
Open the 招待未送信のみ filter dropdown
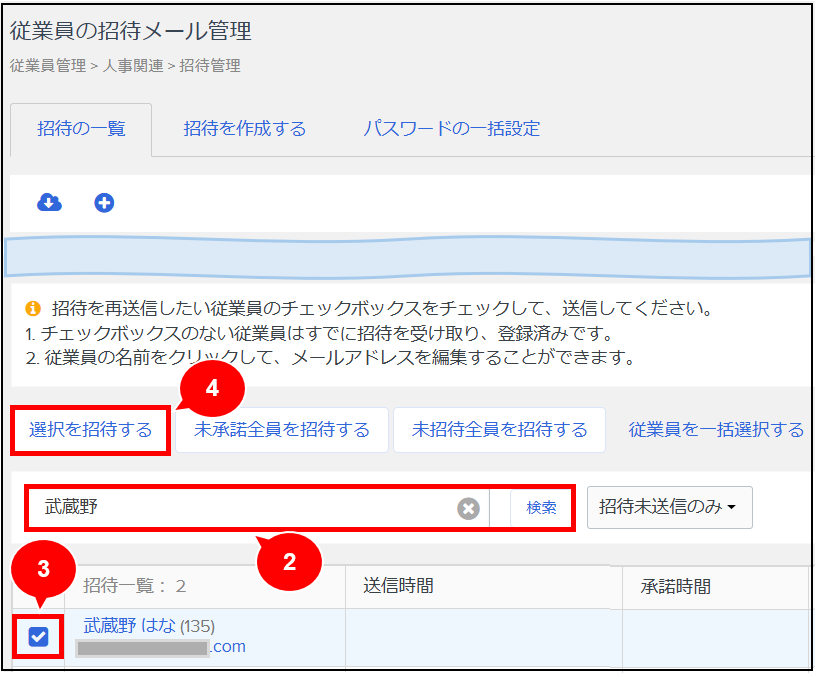coord(668,507)
